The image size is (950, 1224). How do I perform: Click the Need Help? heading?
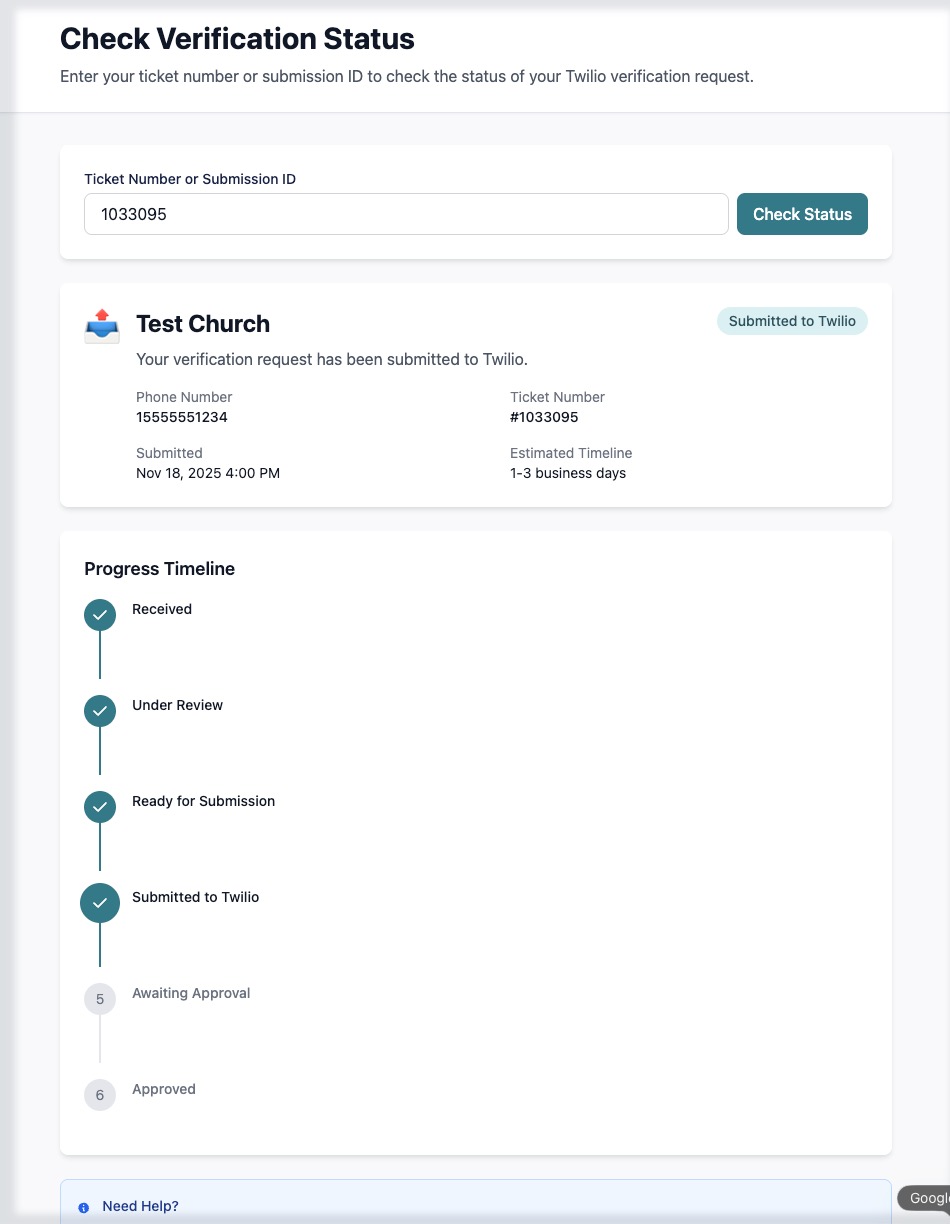[140, 1206]
